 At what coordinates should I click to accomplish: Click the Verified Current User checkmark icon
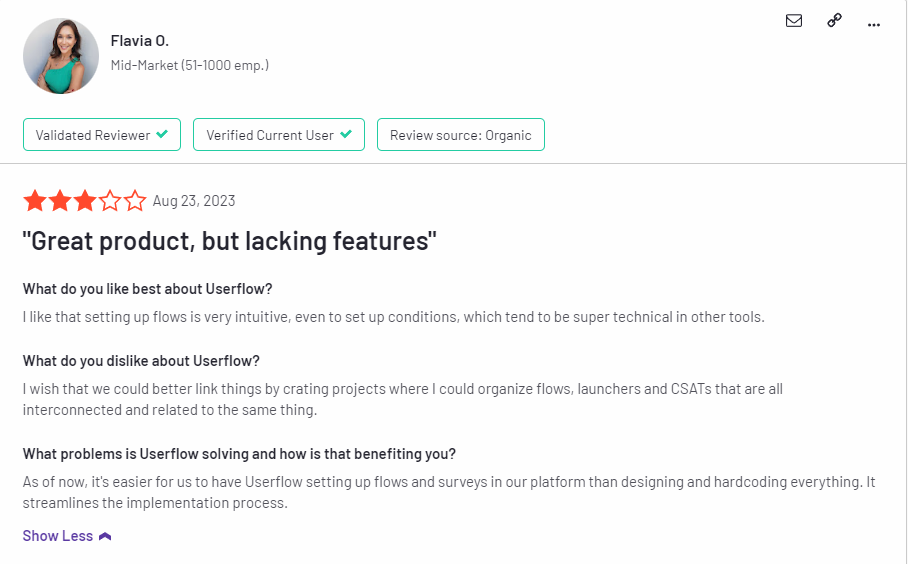point(346,135)
